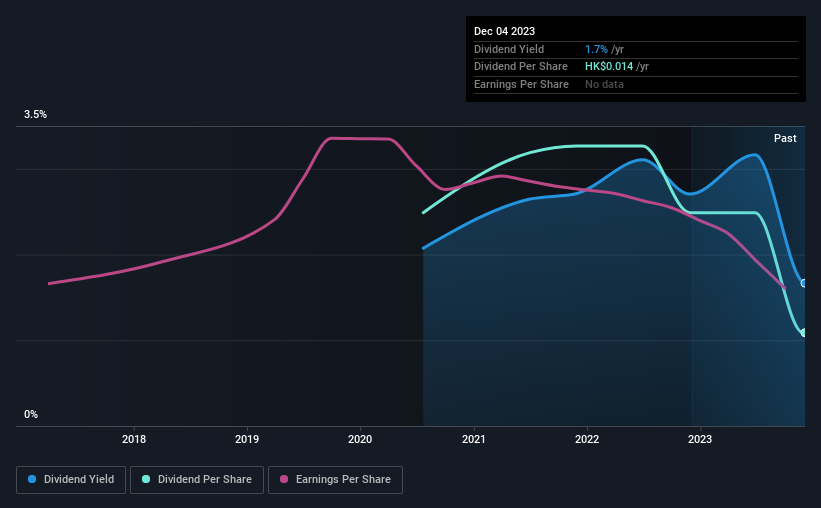821x508 pixels.
Task: Click the 3.5% y-axis label
Action: 36,115
